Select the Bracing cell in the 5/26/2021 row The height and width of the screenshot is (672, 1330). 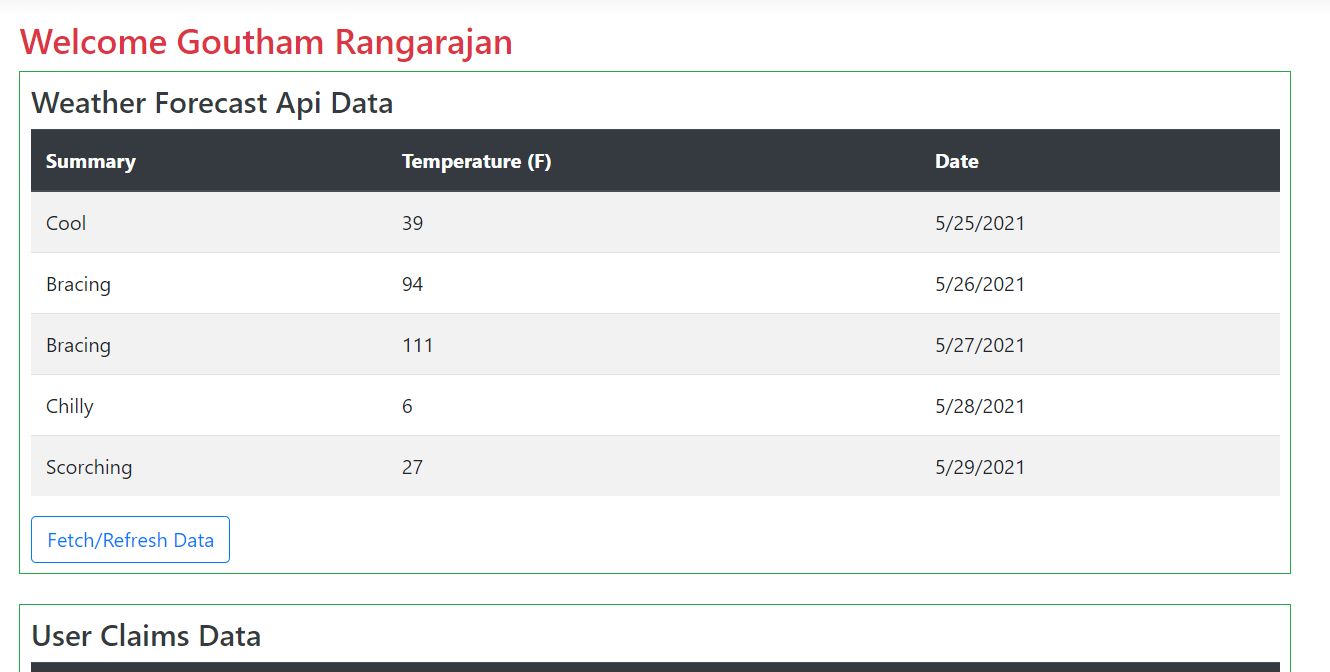coord(78,284)
